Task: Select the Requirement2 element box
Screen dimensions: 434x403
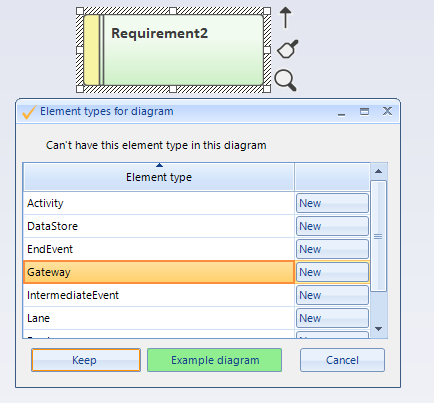Action: tap(173, 50)
